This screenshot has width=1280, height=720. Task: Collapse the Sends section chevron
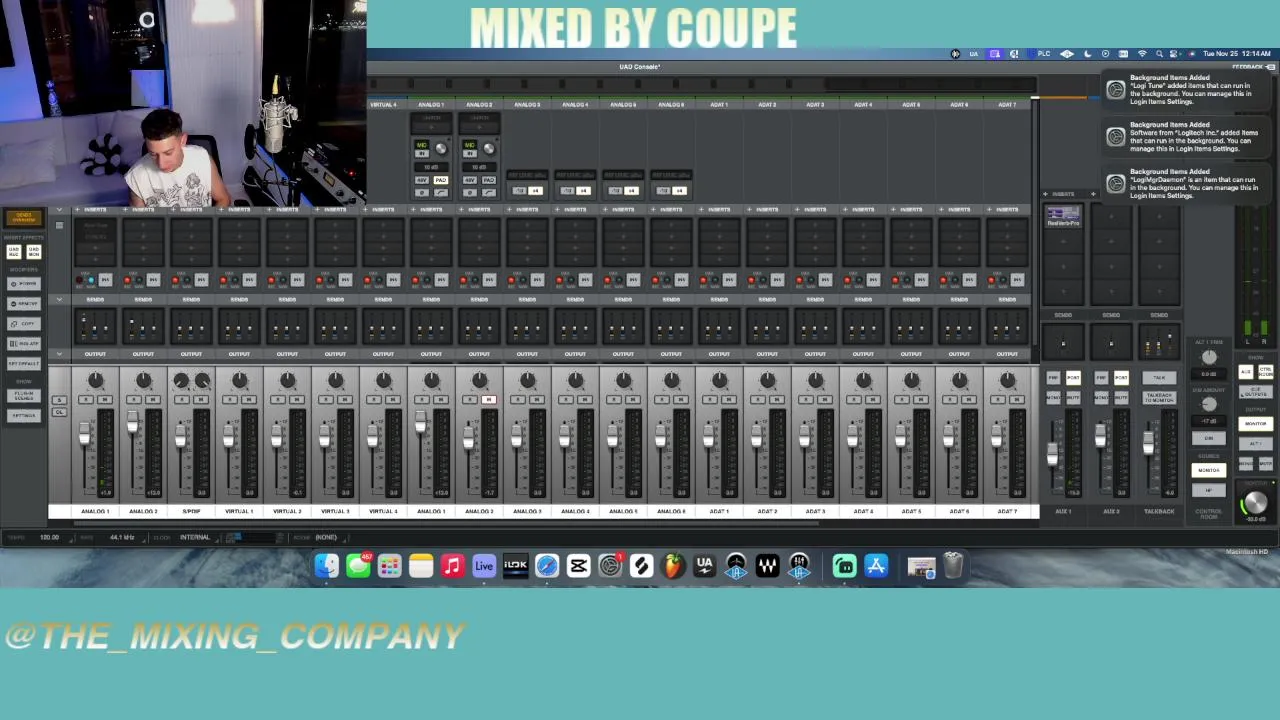[x=59, y=299]
